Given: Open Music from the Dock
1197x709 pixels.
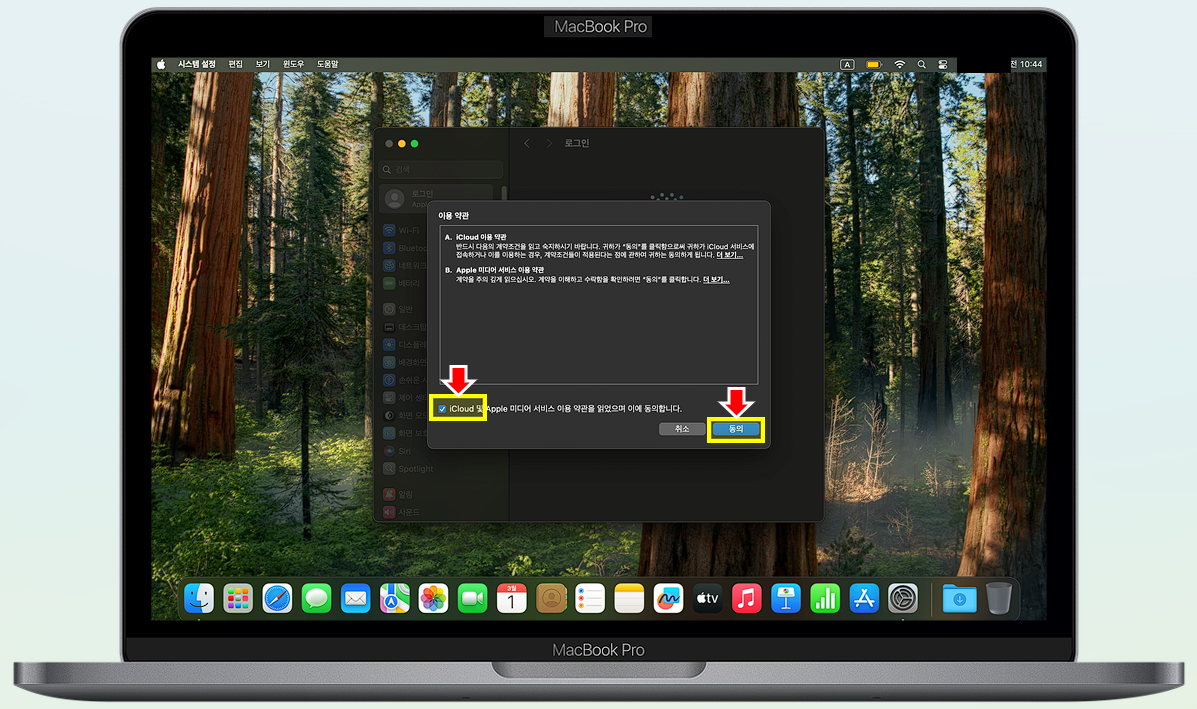Looking at the screenshot, I should (747, 598).
